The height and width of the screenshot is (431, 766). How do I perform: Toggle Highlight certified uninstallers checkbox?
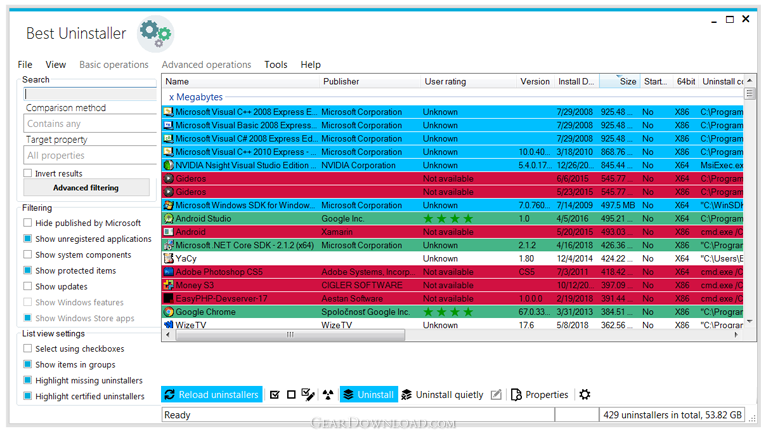pyautogui.click(x=28, y=396)
